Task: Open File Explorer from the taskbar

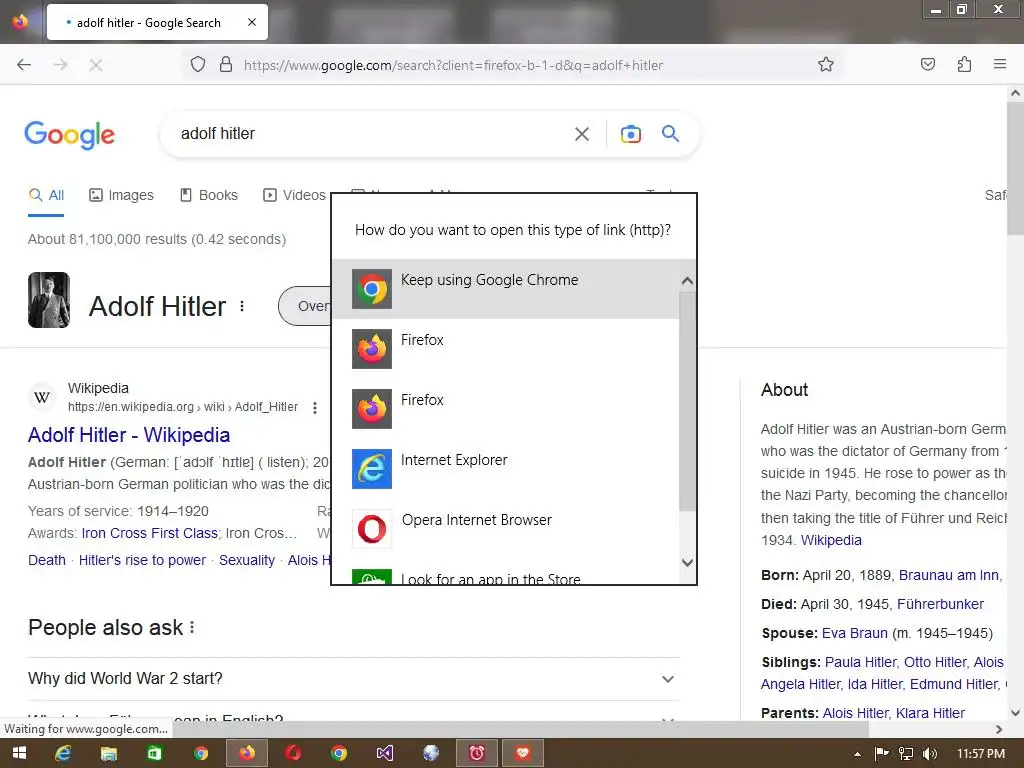Action: point(108,753)
